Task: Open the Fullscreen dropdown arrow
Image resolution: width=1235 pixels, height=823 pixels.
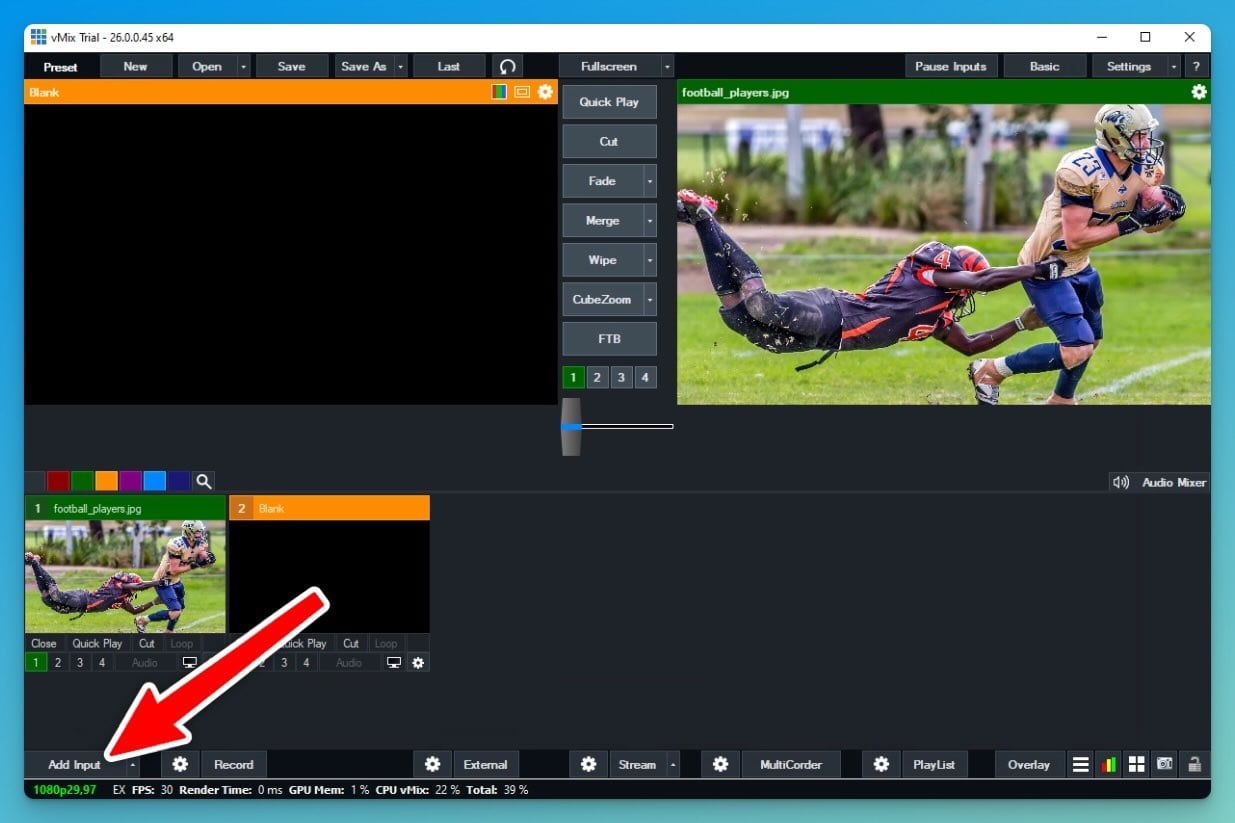Action: pos(666,66)
